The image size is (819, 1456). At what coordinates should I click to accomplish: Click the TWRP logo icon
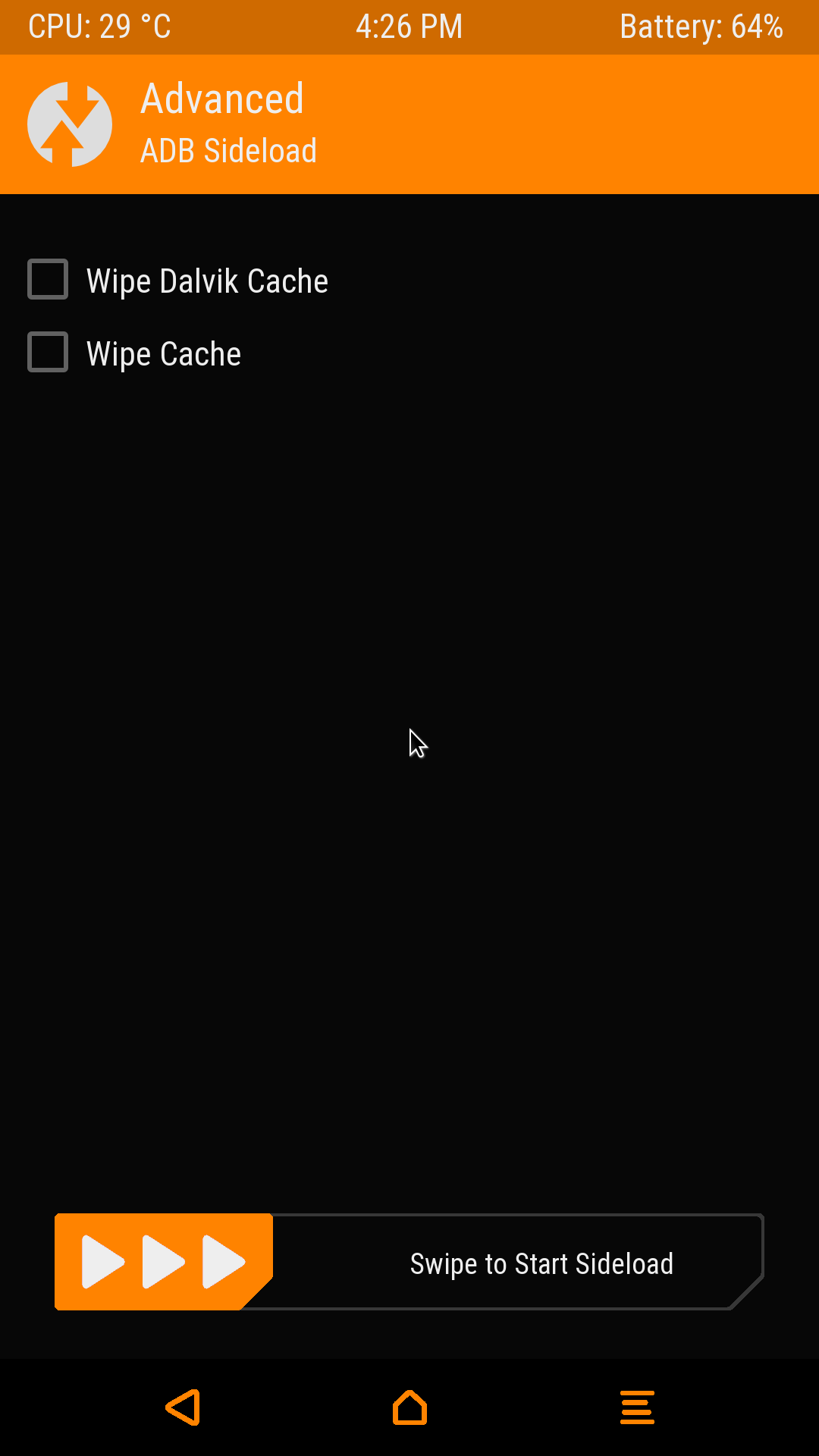pyautogui.click(x=70, y=124)
